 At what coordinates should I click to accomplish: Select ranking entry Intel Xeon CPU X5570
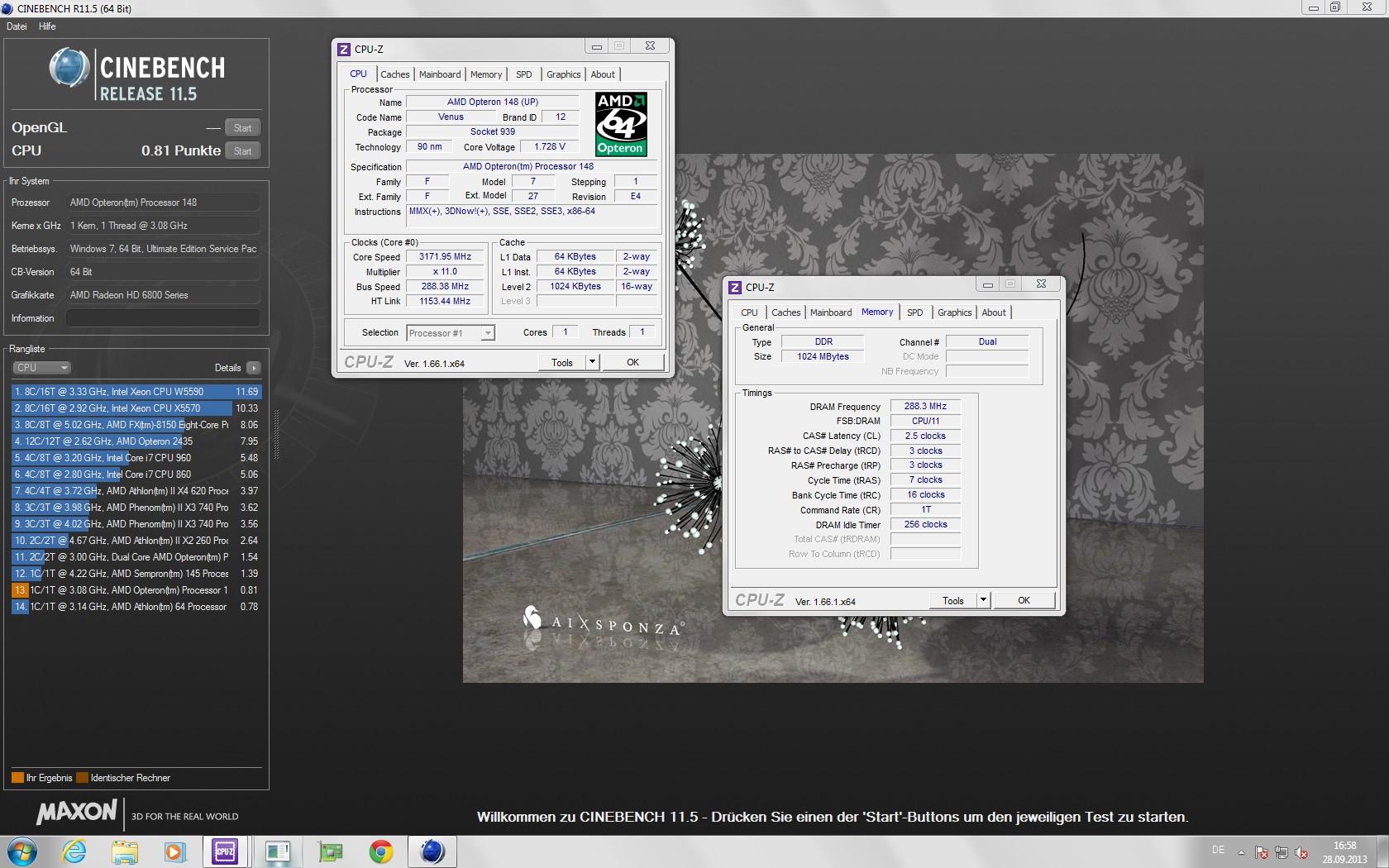tap(136, 408)
